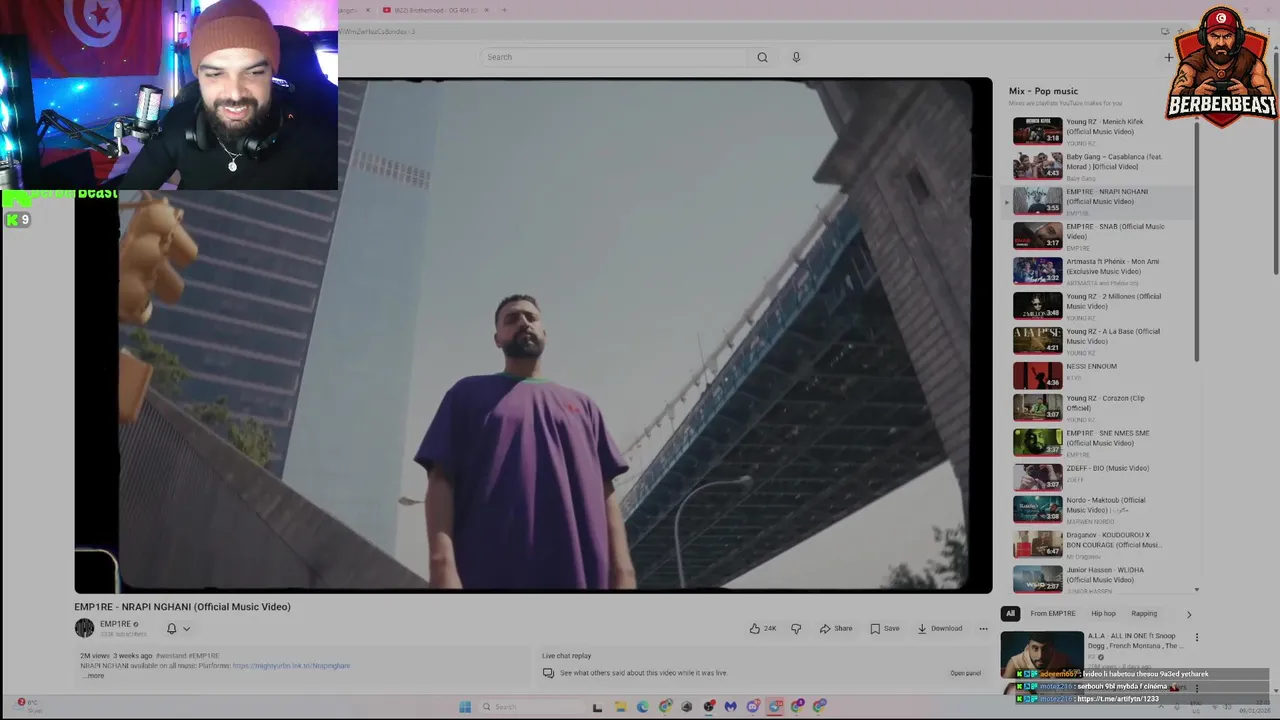Select Draganov - KOUDOUROU X BON COURAGE
1280x720 pixels.
pos(1102,544)
